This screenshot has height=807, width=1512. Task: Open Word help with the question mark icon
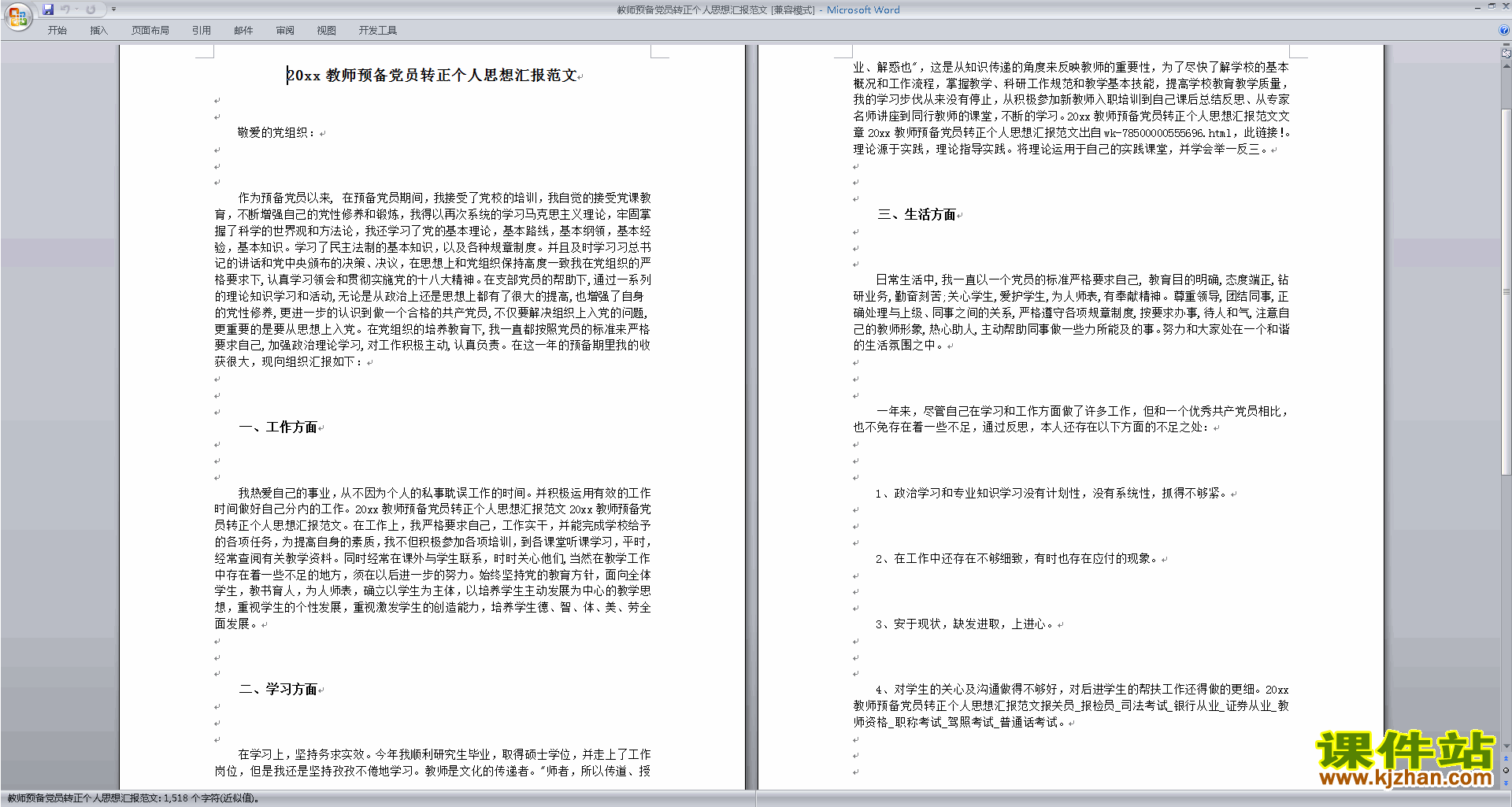coord(1505,30)
